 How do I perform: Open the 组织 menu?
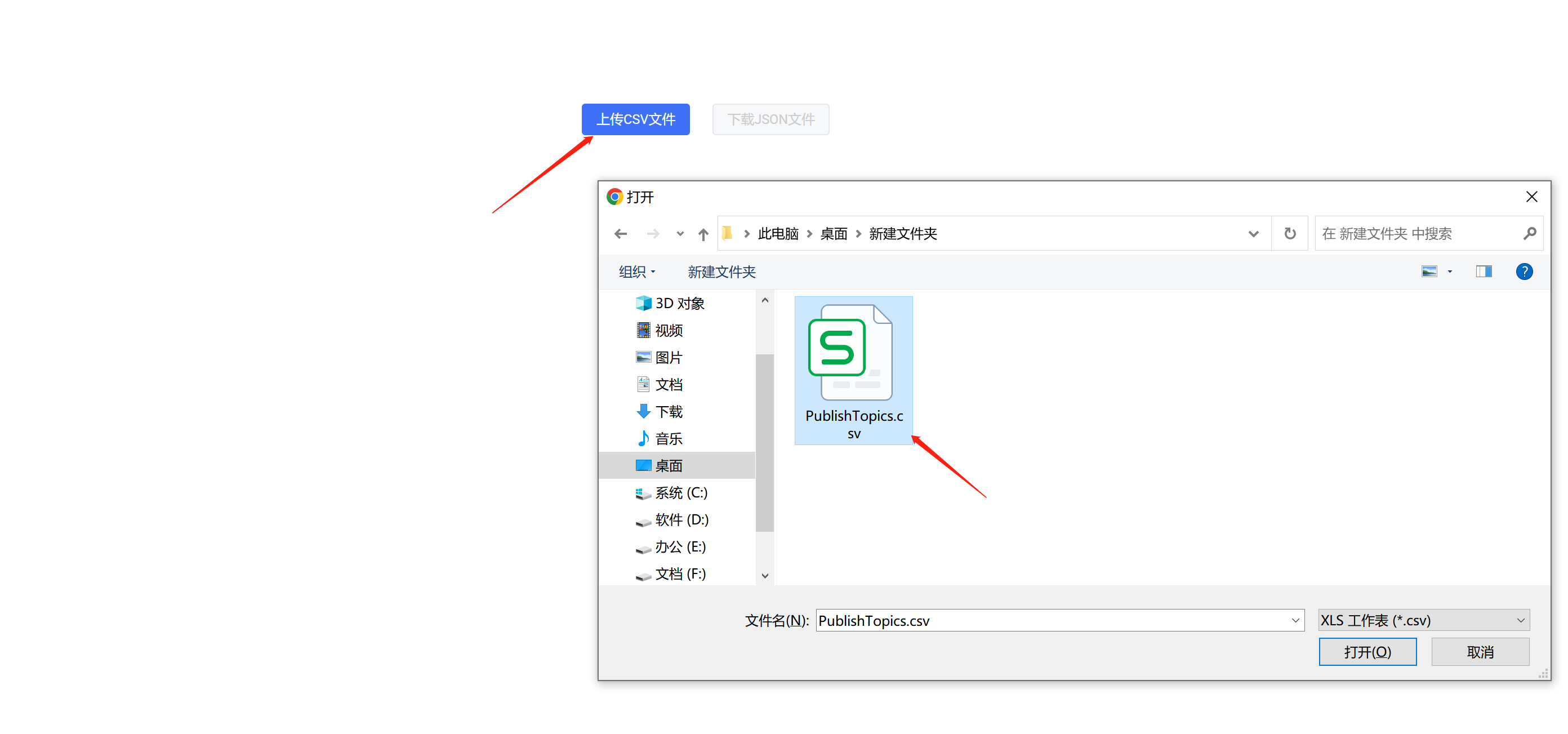[636, 272]
